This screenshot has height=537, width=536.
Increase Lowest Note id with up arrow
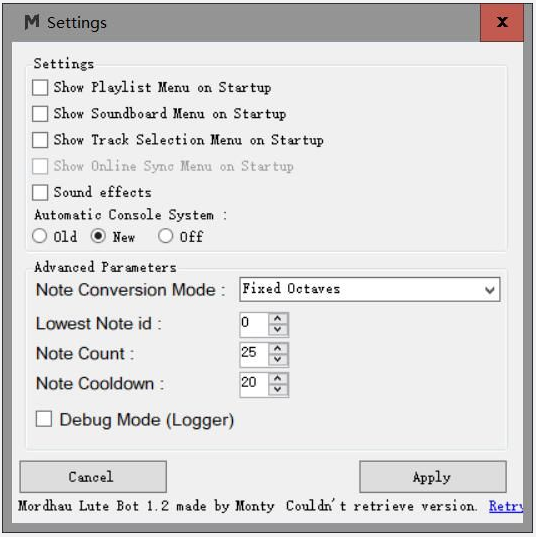coord(278,319)
